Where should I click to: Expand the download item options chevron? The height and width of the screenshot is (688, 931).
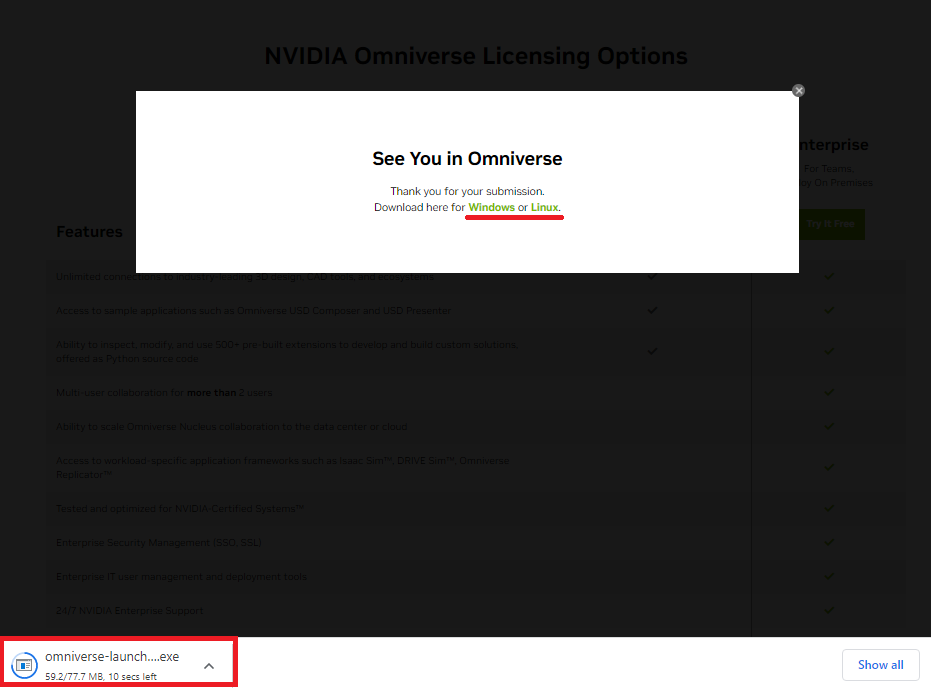click(209, 665)
